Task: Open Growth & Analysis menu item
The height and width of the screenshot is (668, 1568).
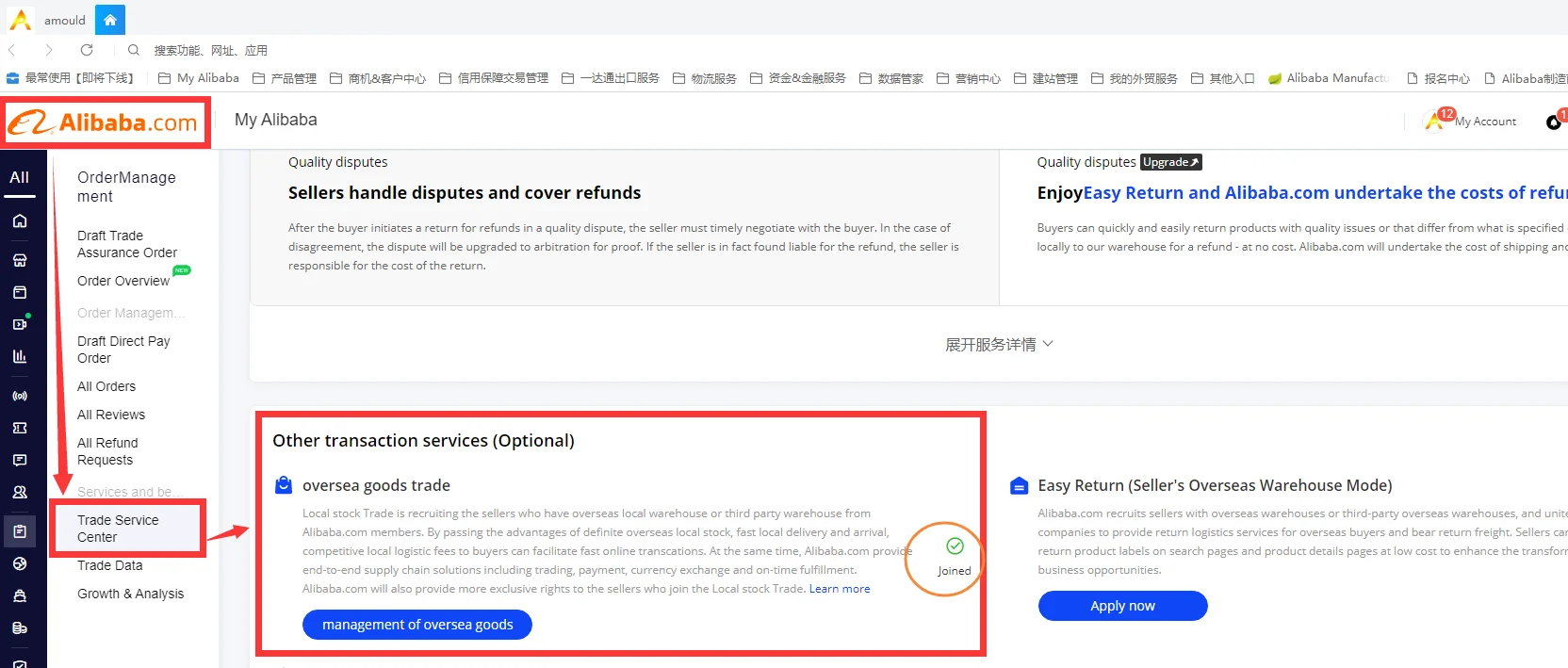Action: point(131,594)
